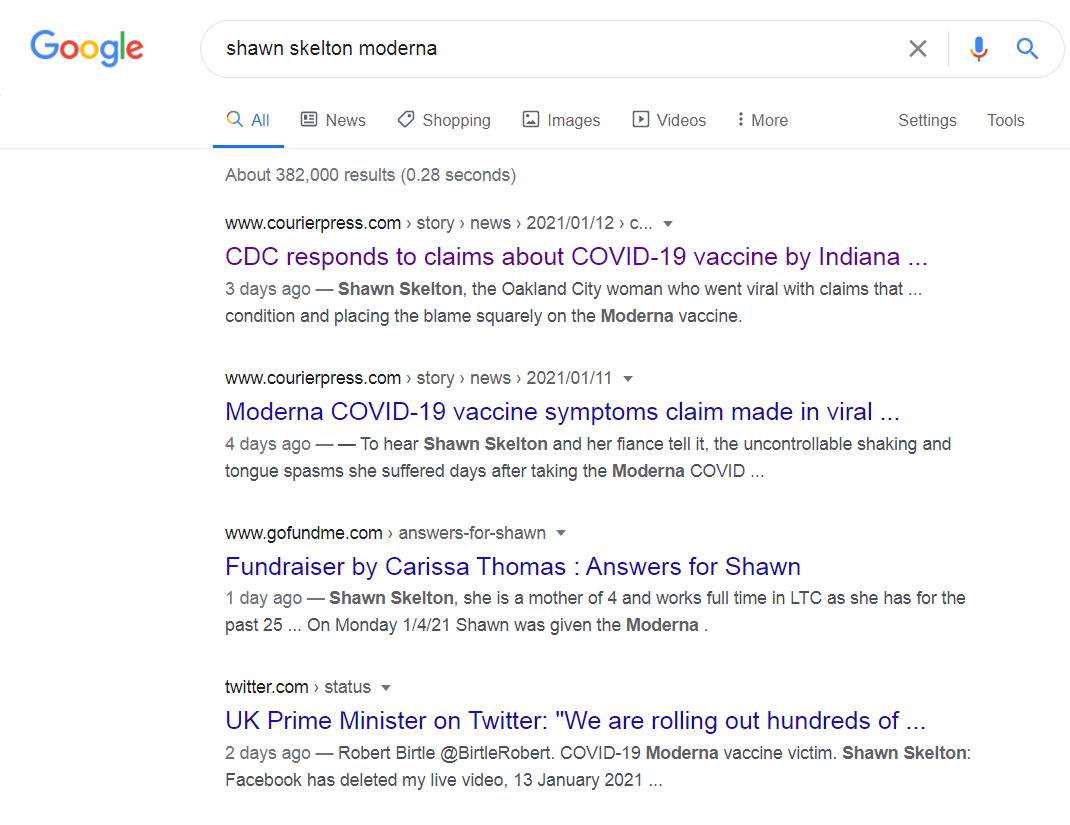
Task: Open 'Fundraiser by Carissa Thomas' link
Action: pyautogui.click(x=512, y=566)
